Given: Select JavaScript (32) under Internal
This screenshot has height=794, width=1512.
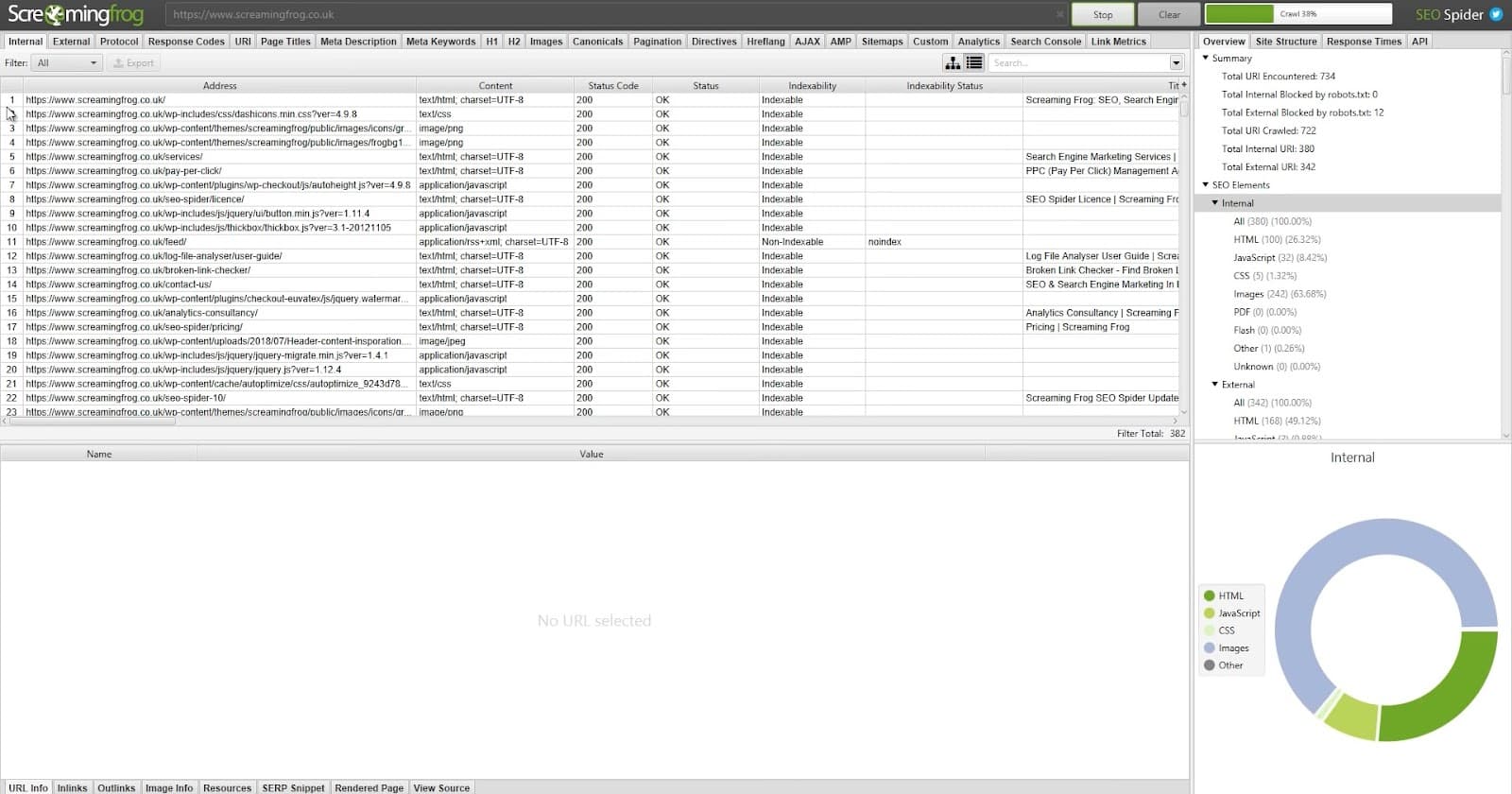Looking at the screenshot, I should [x=1280, y=257].
